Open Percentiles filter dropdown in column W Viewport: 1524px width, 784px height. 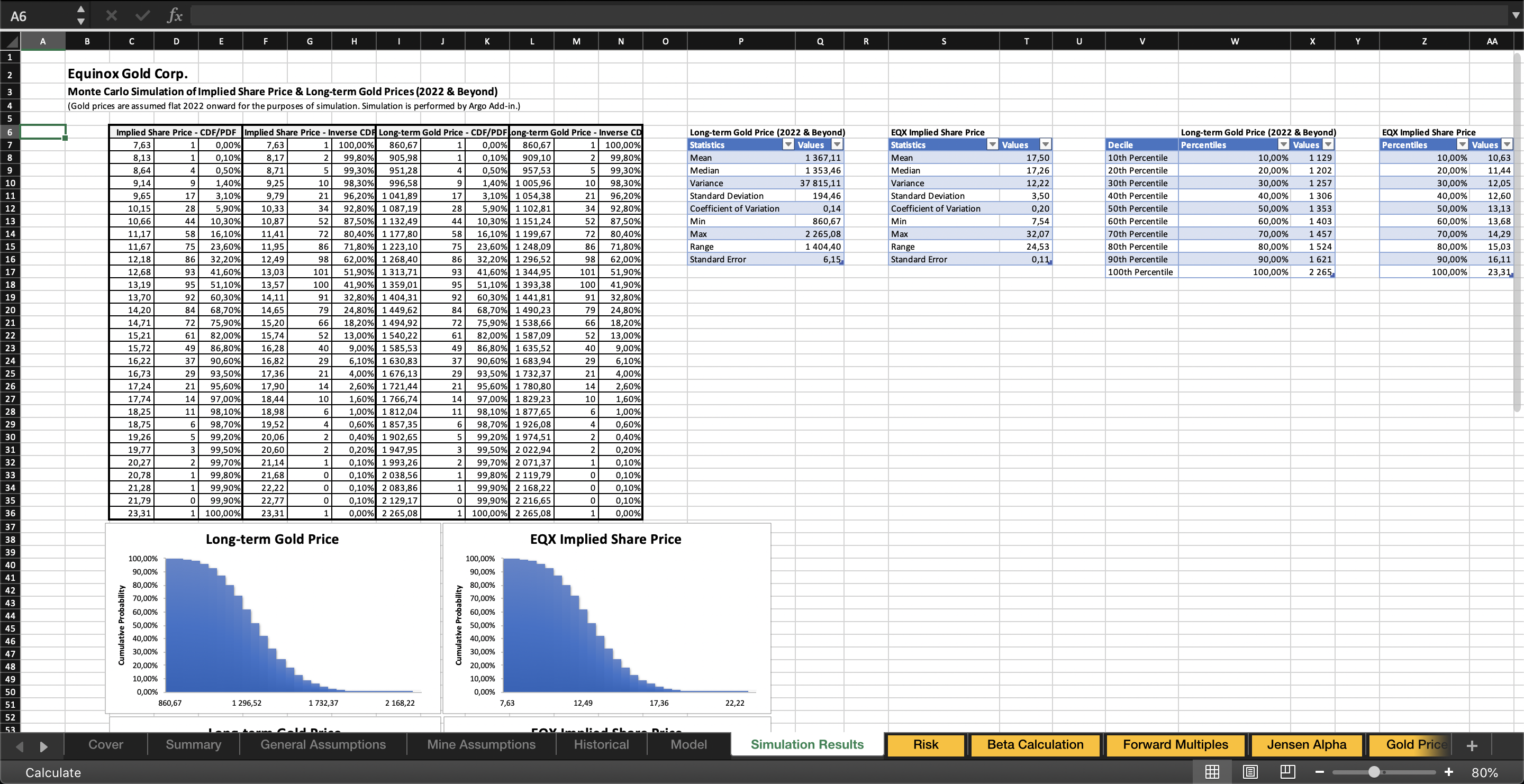1283,145
